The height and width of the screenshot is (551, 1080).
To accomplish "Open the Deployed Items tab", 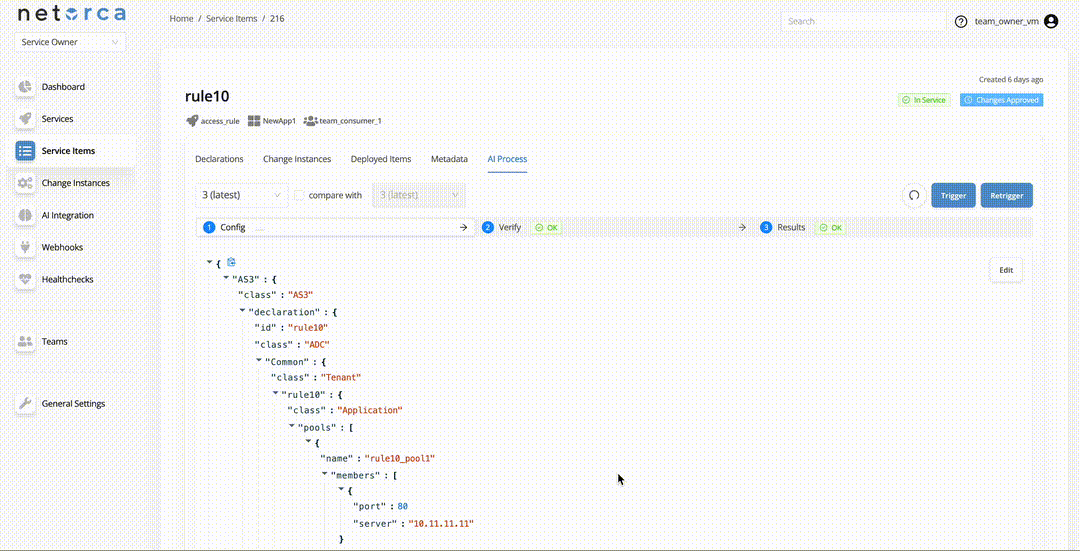I will click(x=381, y=159).
